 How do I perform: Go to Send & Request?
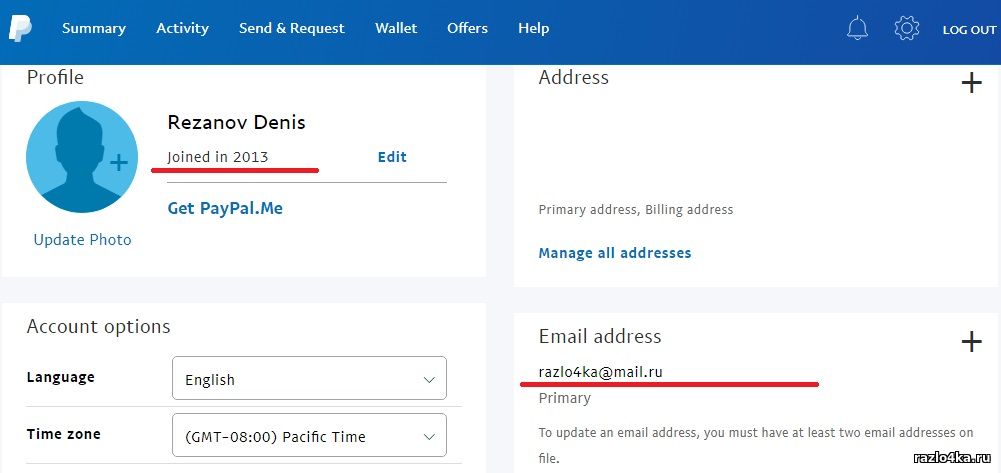tap(292, 29)
